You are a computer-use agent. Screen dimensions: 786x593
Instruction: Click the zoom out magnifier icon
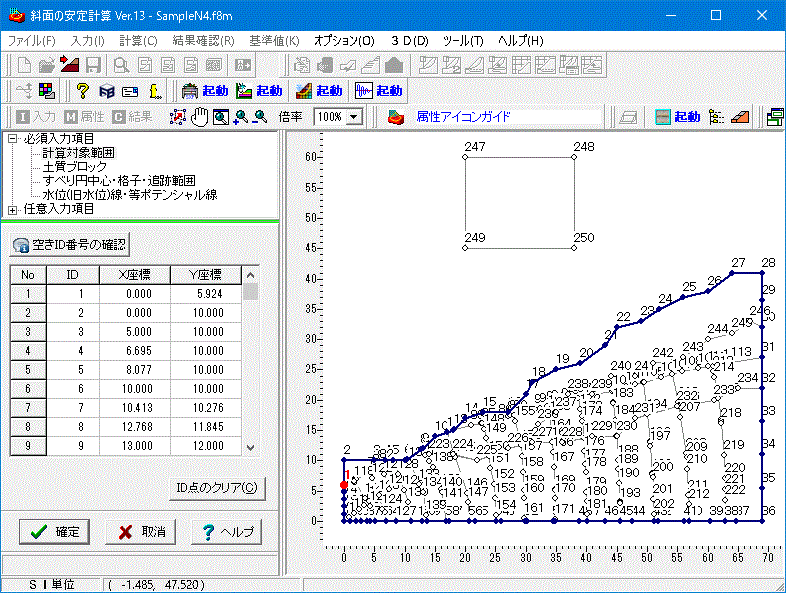260,117
